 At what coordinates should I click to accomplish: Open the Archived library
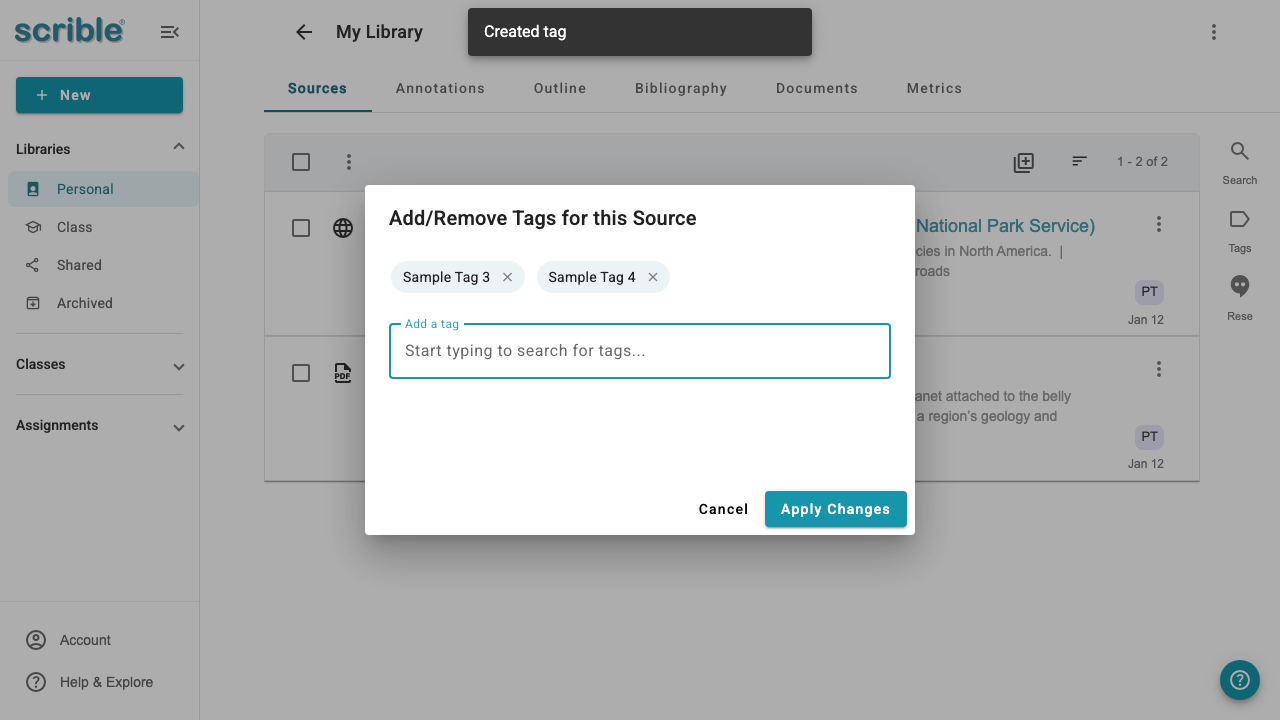point(103,303)
